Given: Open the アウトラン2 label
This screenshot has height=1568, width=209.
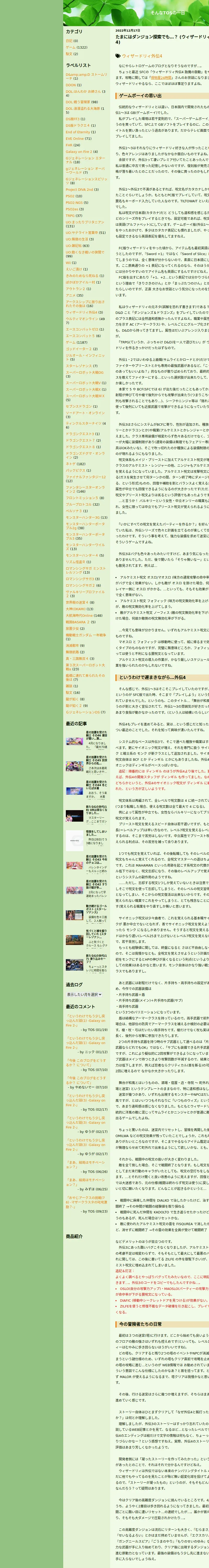Looking at the screenshot, I should click(x=76, y=289).
